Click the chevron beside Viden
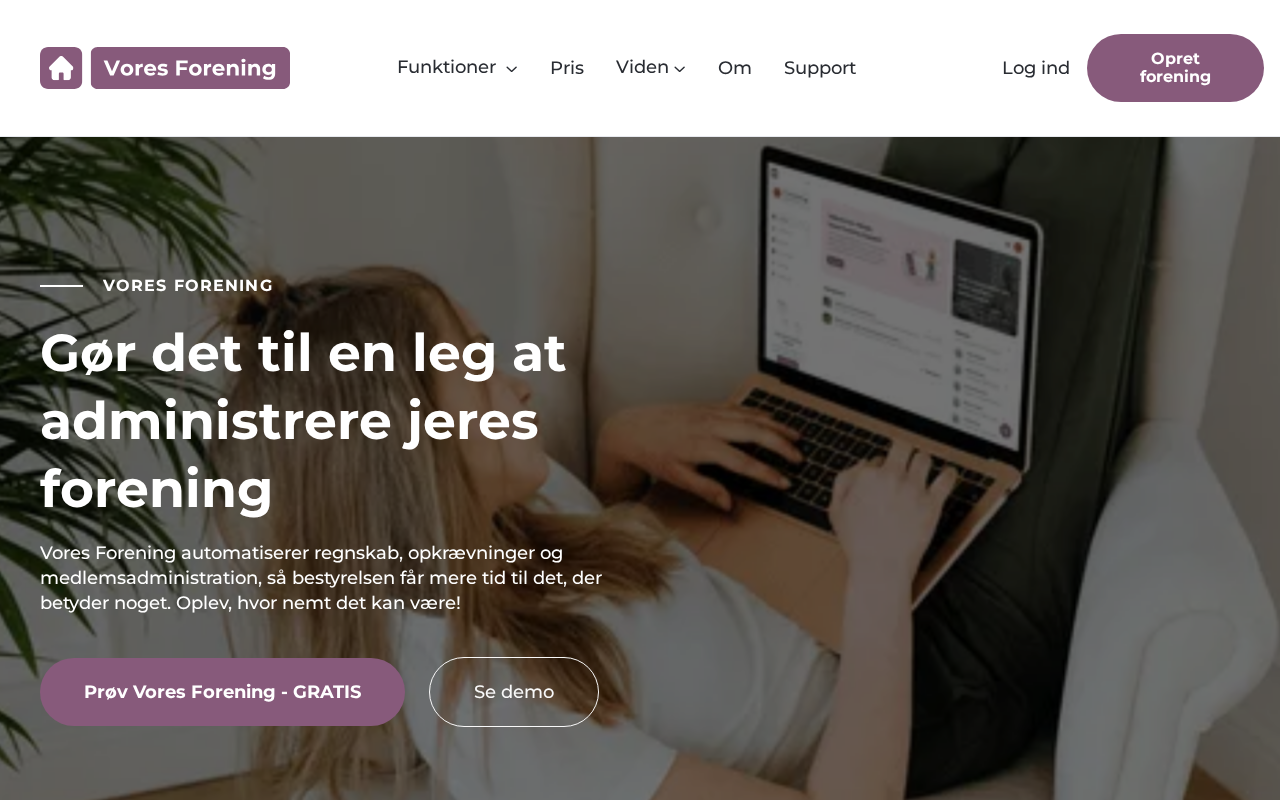1280x800 pixels. (680, 69)
